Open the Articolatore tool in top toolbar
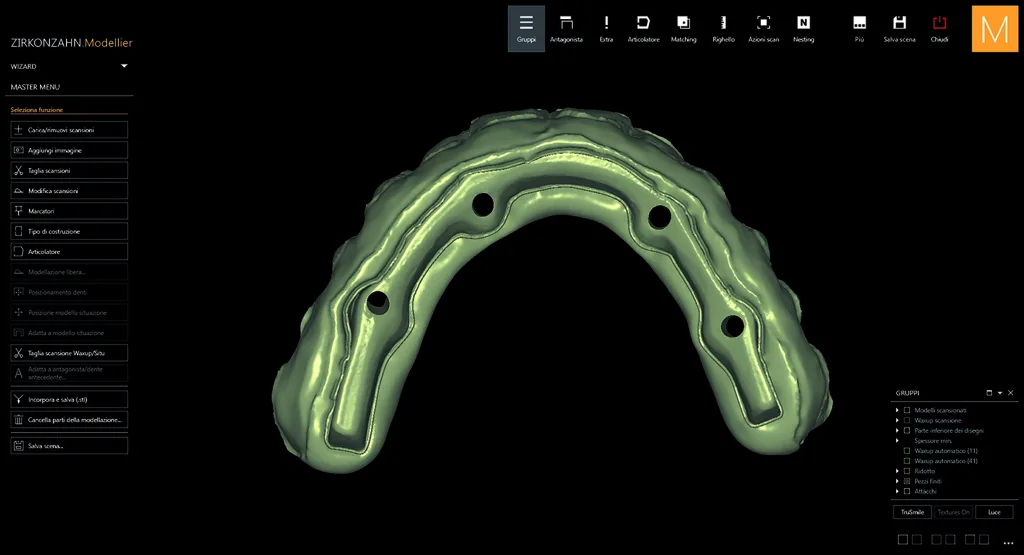The image size is (1024, 555). click(x=643, y=29)
